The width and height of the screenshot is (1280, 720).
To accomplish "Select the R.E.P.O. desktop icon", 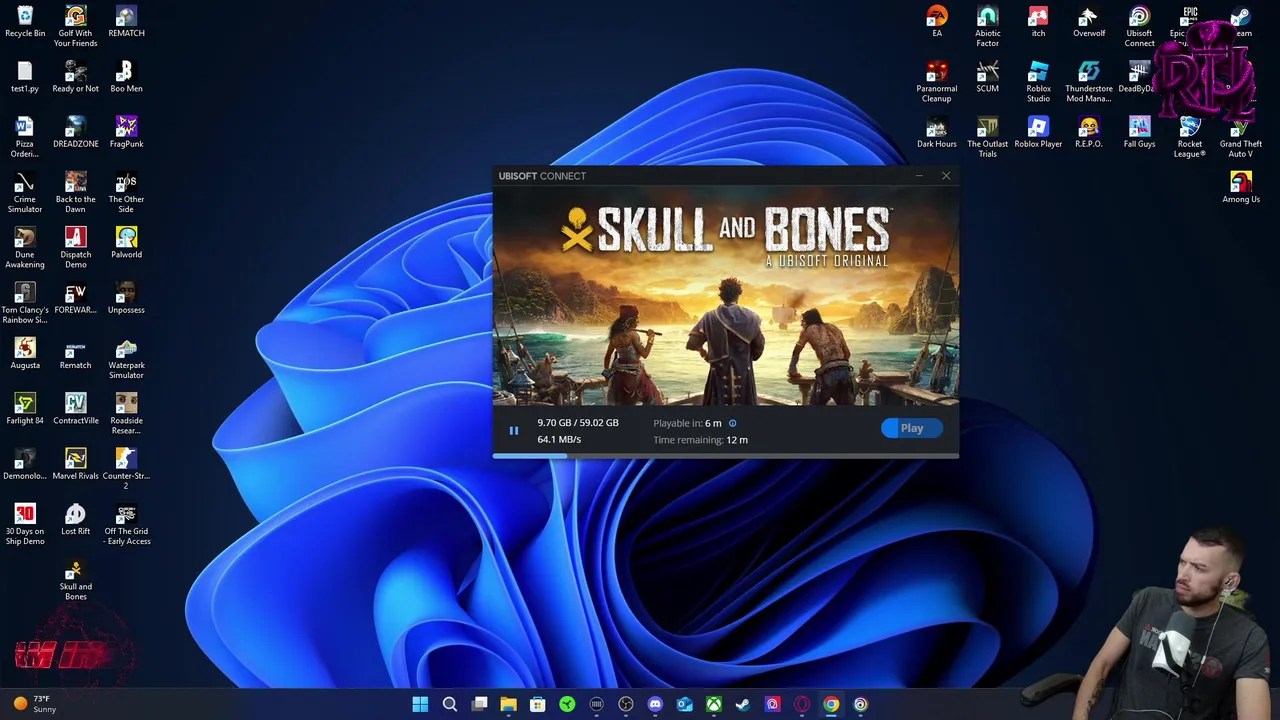I will (x=1089, y=132).
